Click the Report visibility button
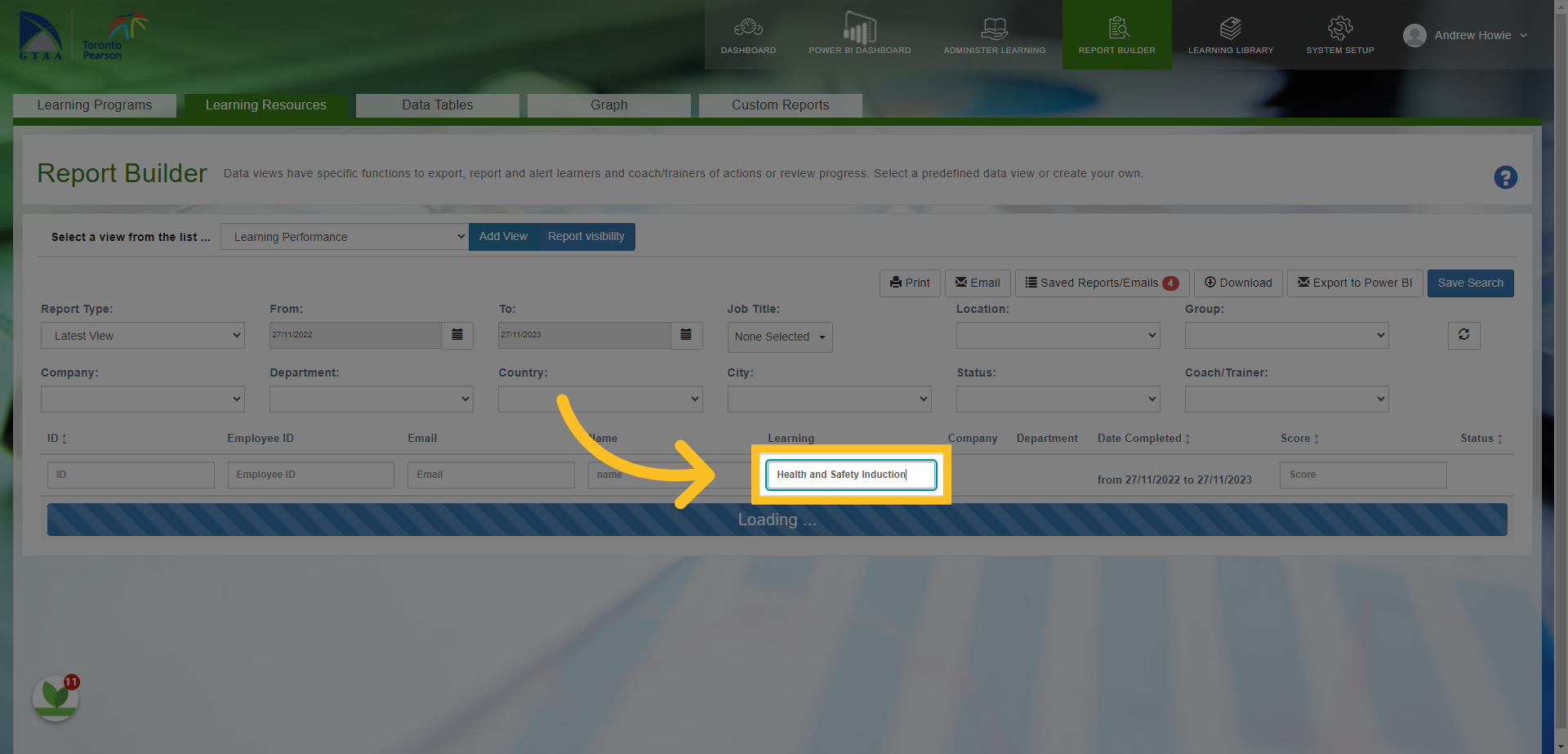Screen dimensions: 1568x754 (586, 237)
